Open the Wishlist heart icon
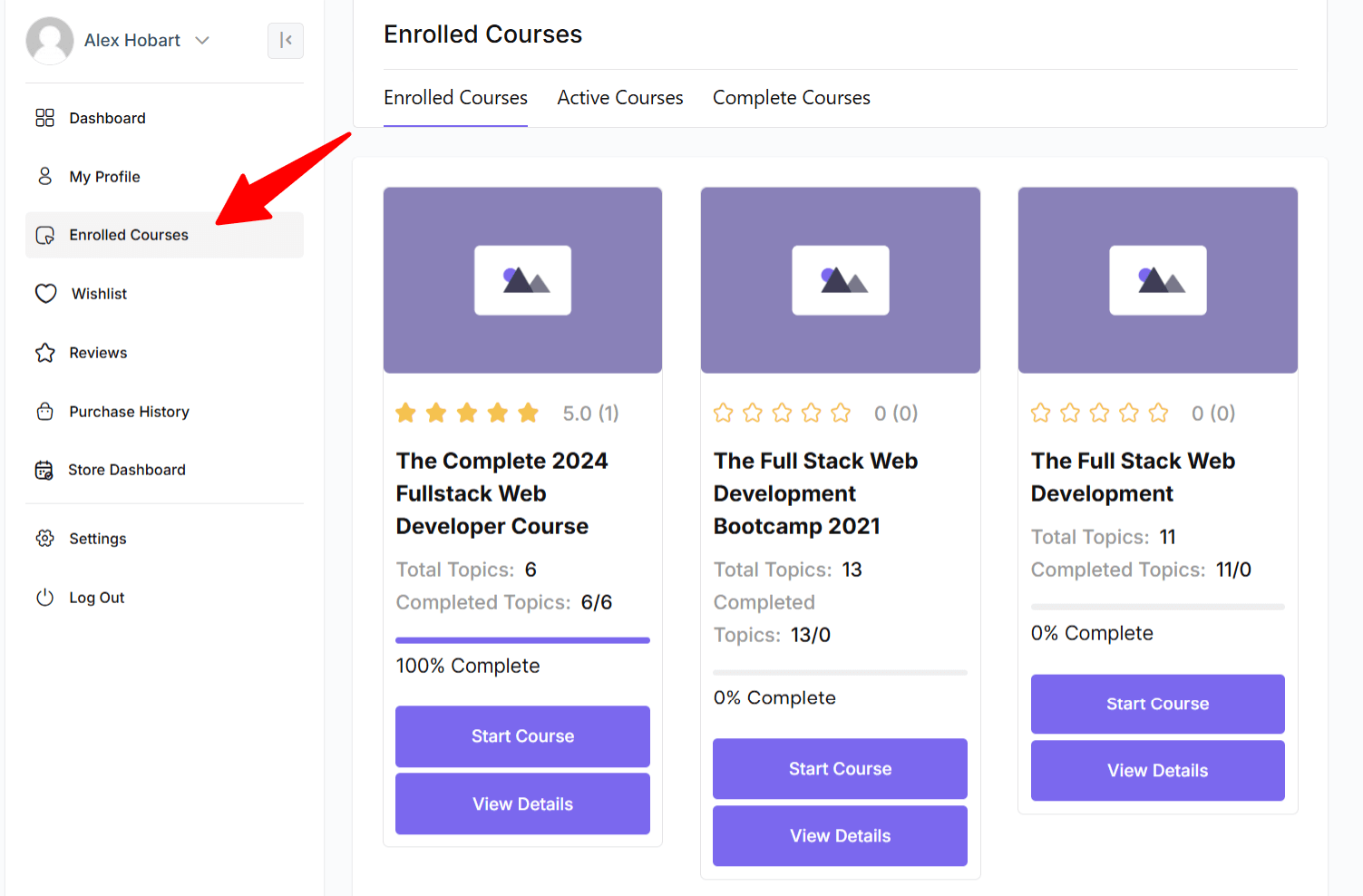The height and width of the screenshot is (896, 1363). click(45, 293)
